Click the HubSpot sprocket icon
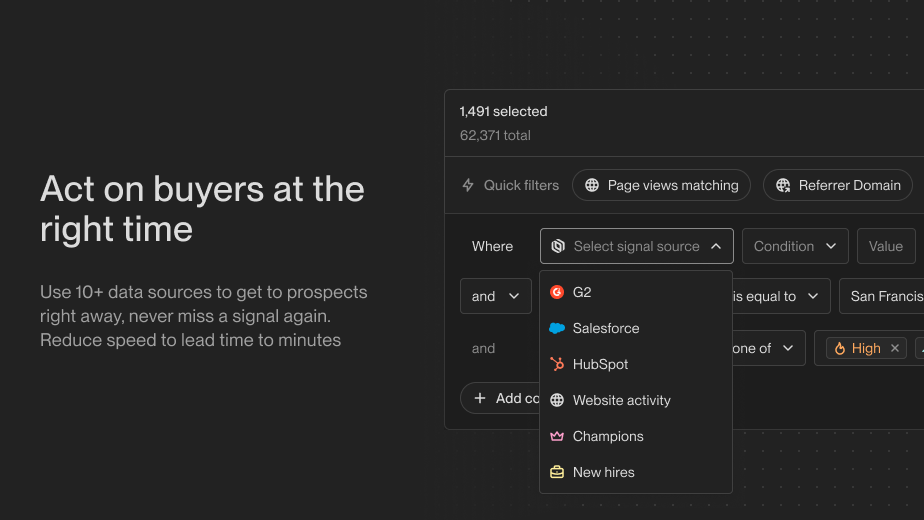This screenshot has width=924, height=520. coord(557,364)
